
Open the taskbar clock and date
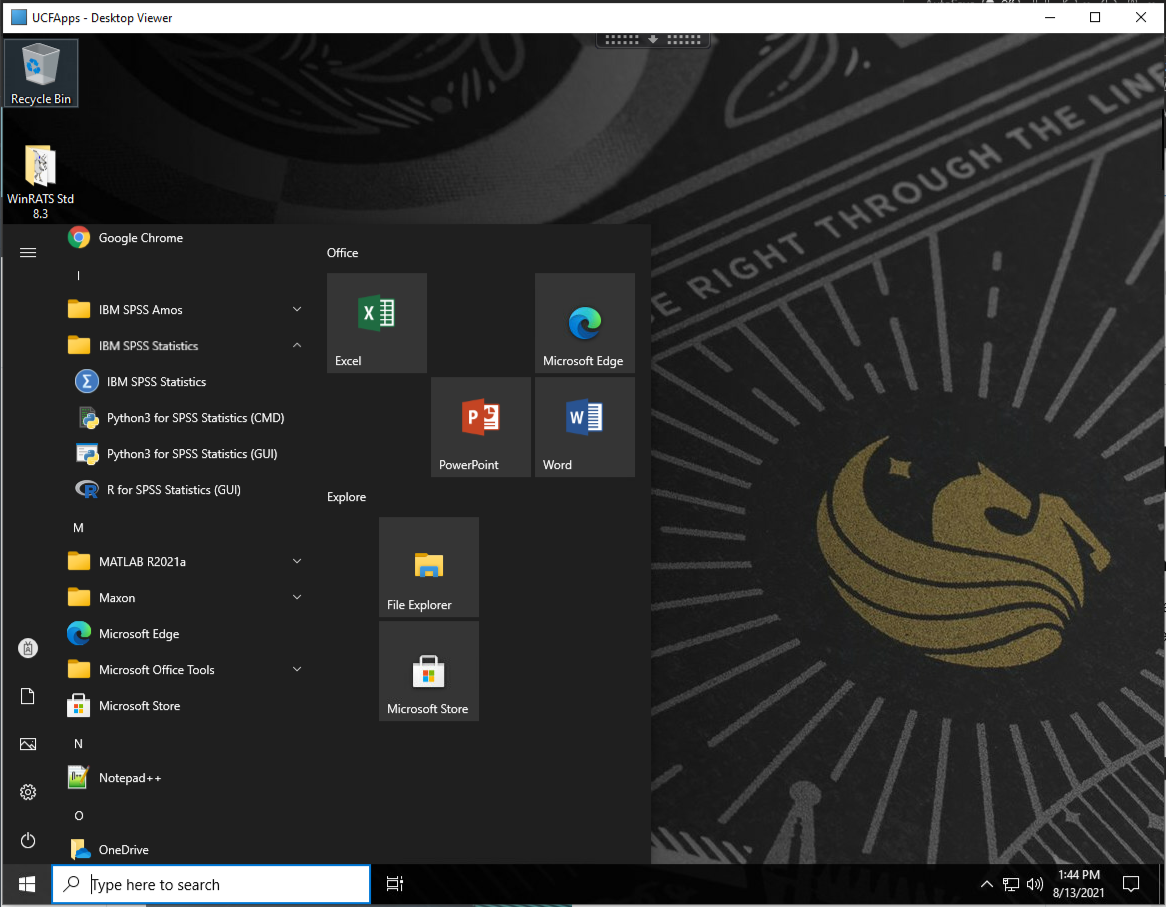1078,884
